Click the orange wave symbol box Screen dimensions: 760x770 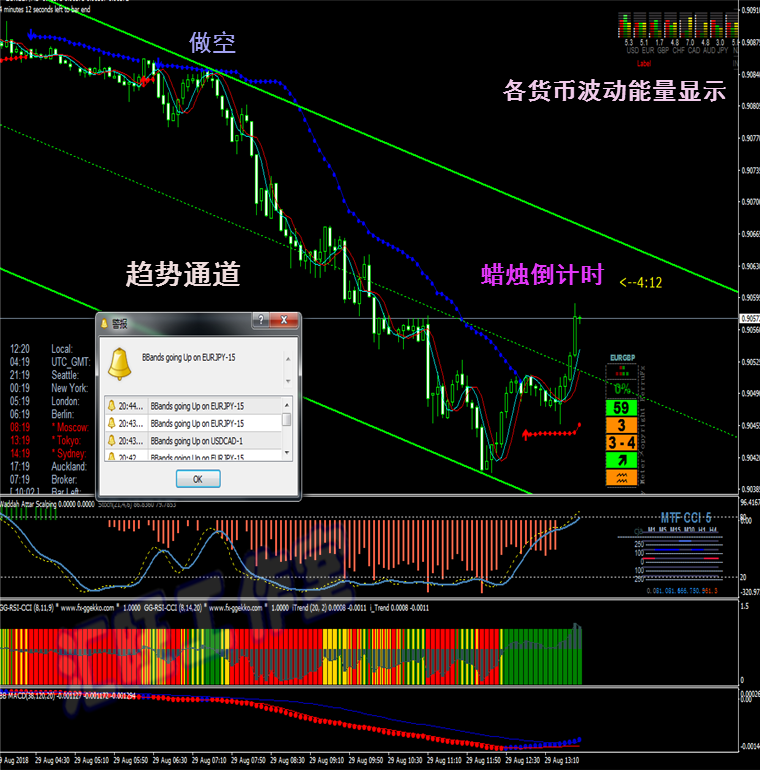point(622,478)
